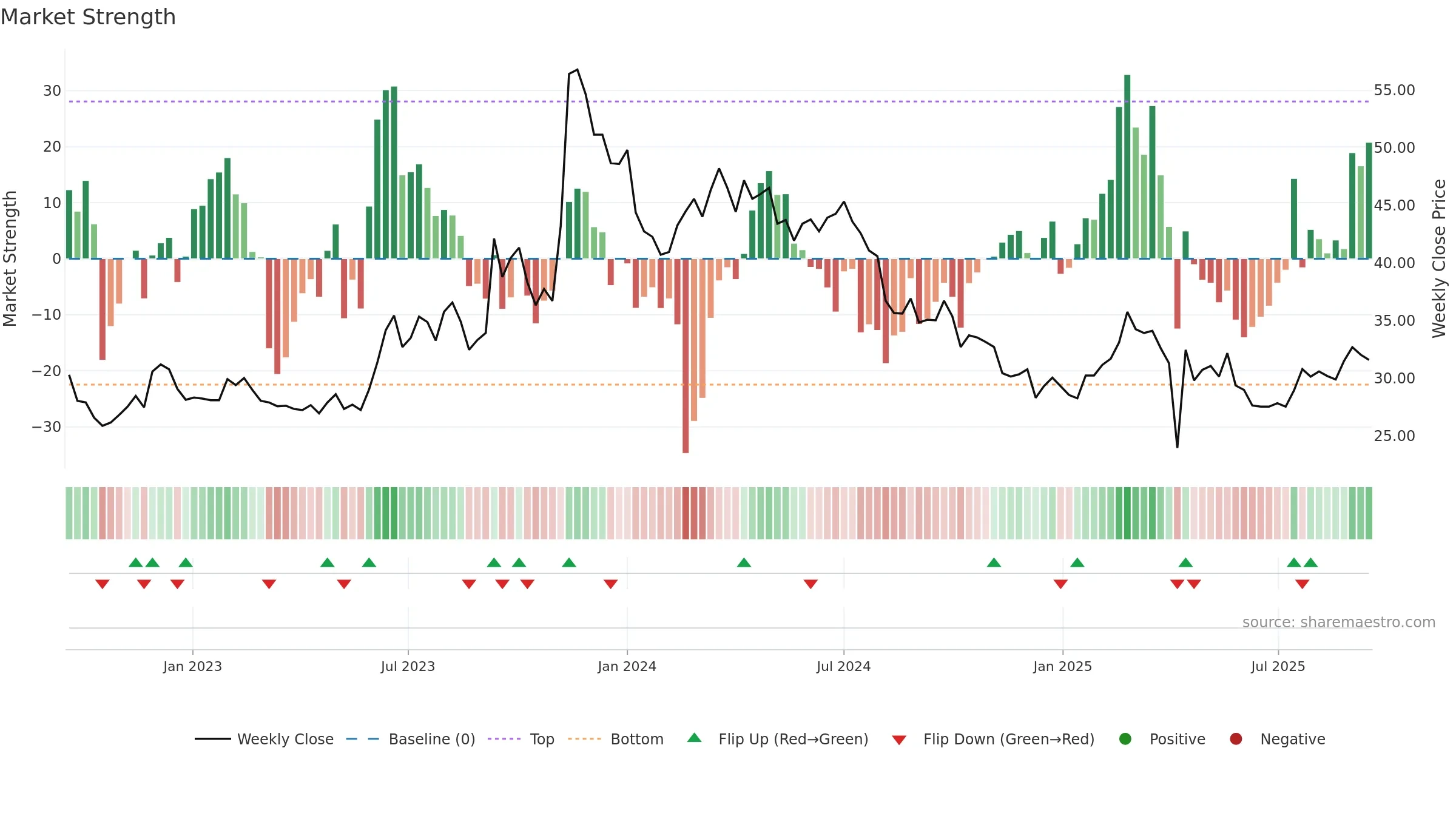Click the flip-up marker just after Jan 2025
This screenshot has height=819, width=1456.
[x=1077, y=562]
